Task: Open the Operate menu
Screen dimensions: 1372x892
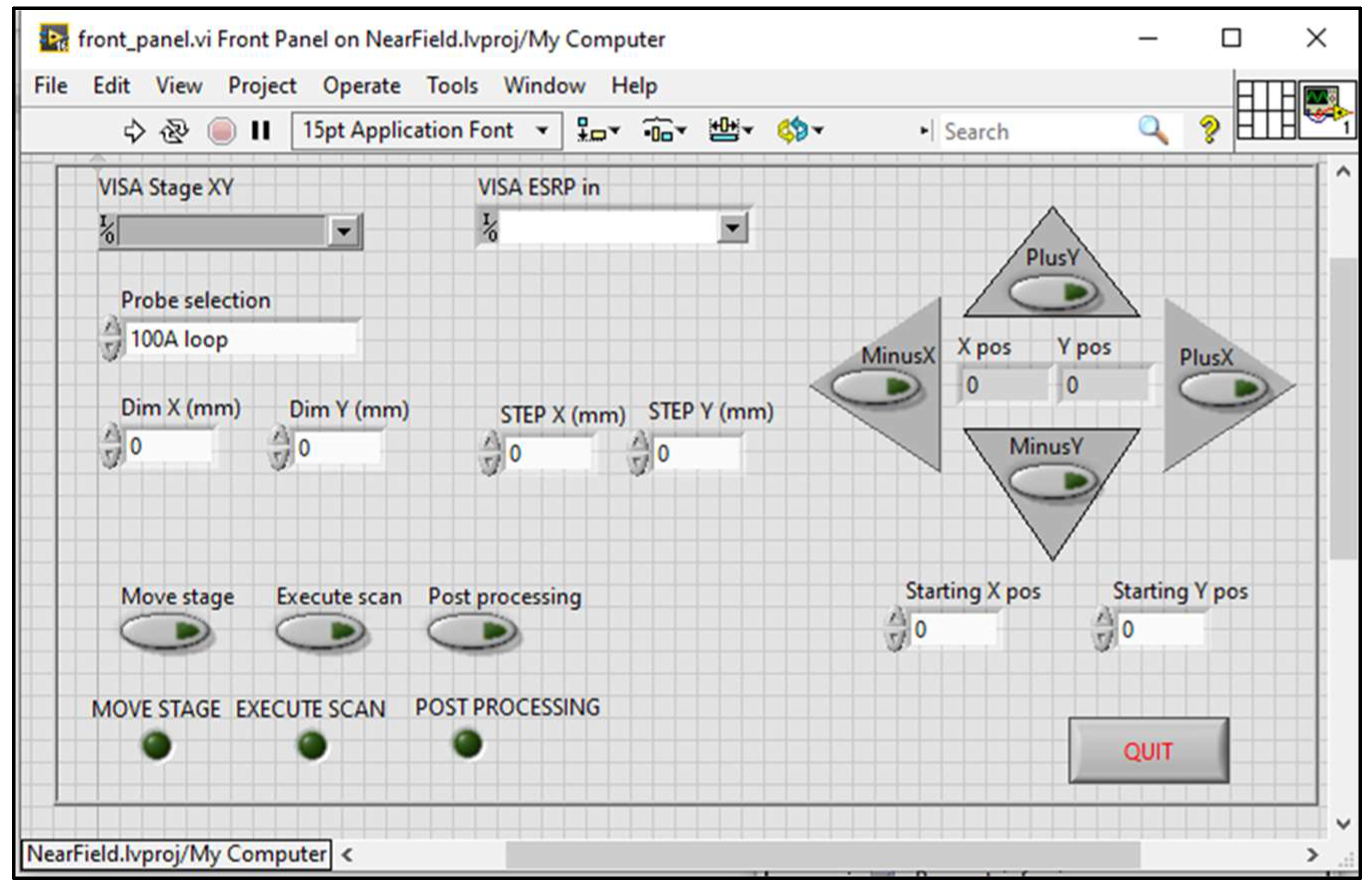Action: (361, 86)
